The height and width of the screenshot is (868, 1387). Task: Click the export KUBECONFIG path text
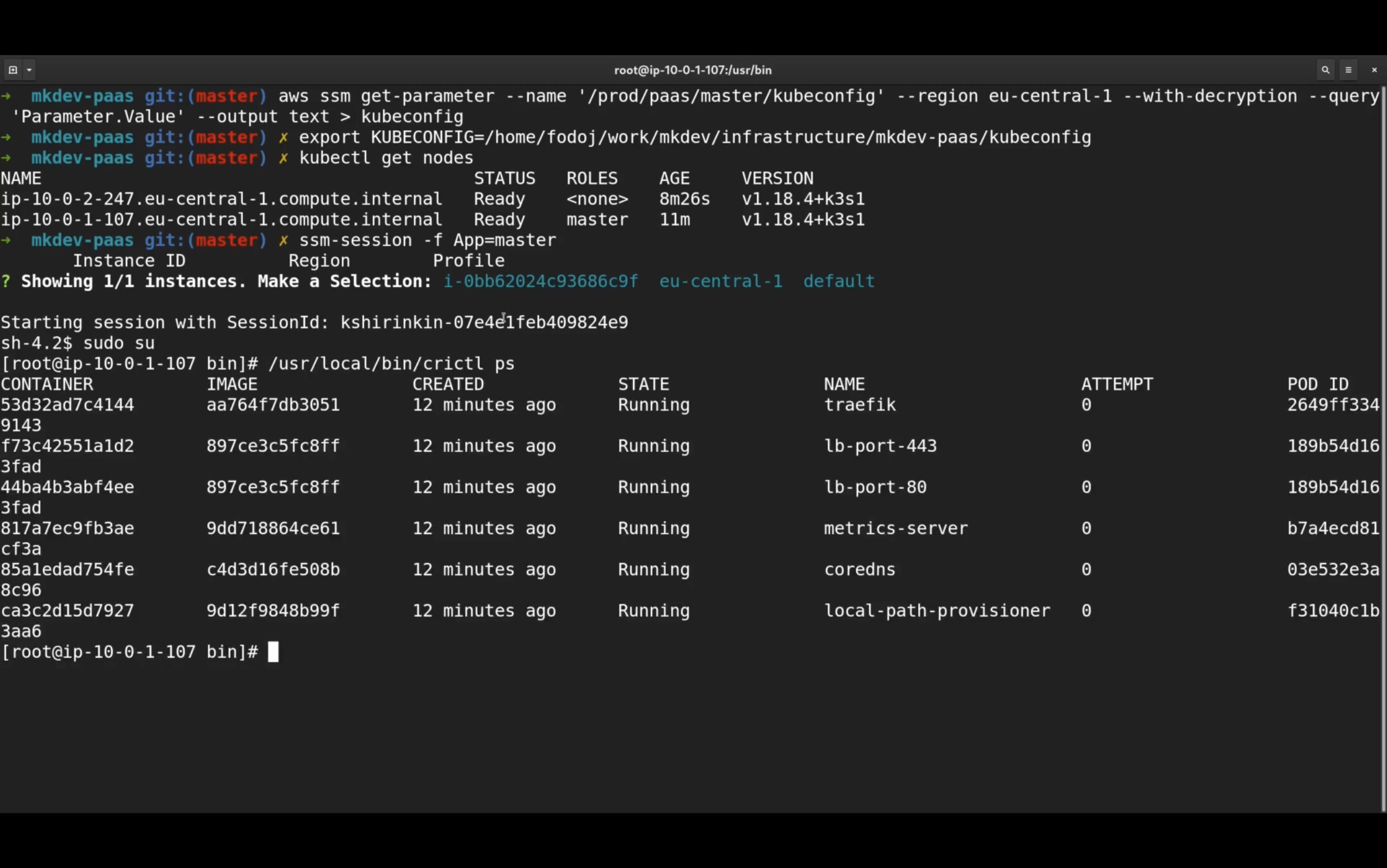[695, 137]
